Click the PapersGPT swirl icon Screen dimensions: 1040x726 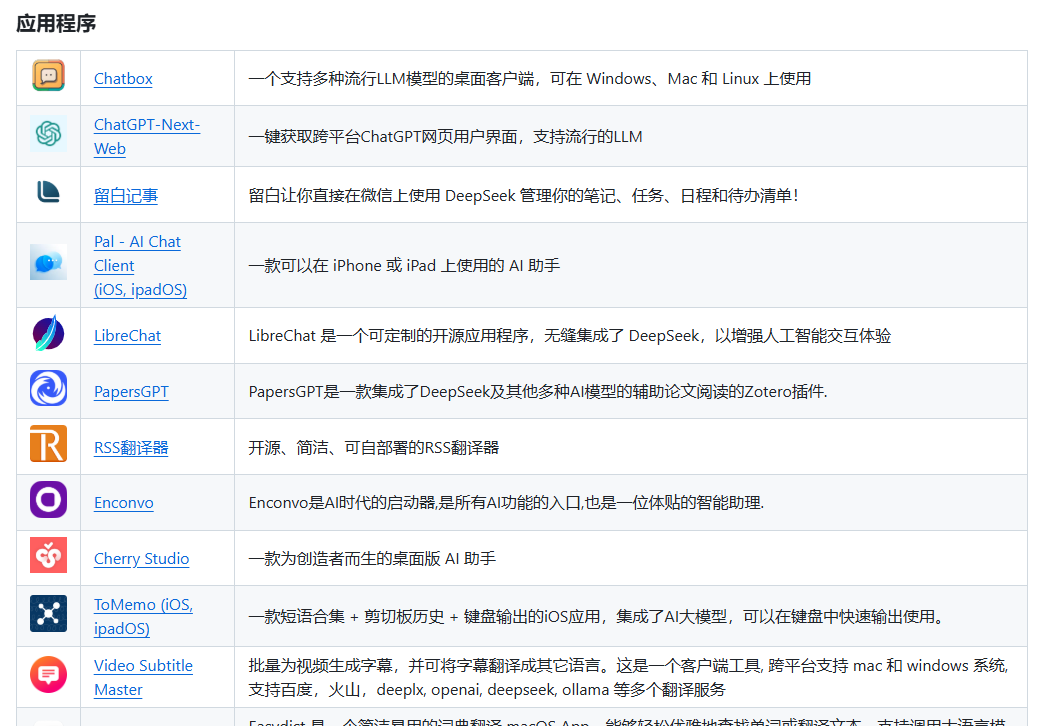tap(47, 391)
